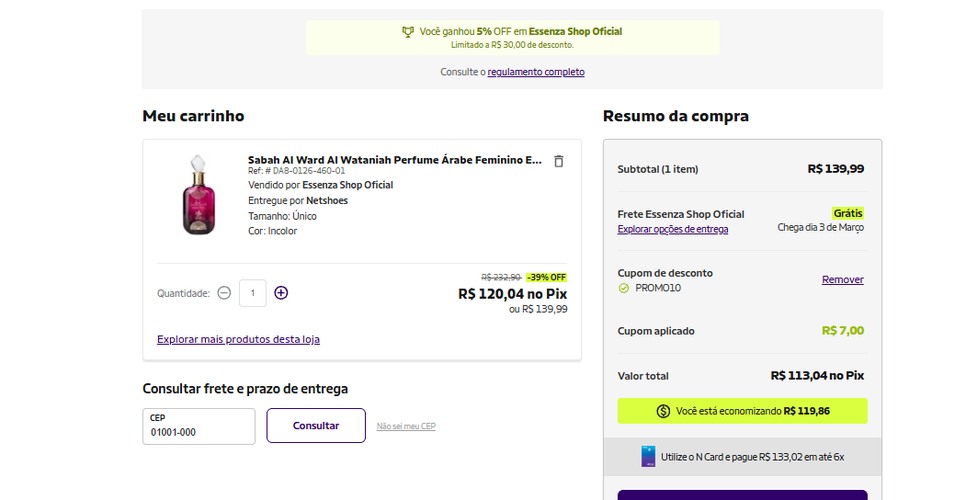This screenshot has height=500, width=966.
Task: Remove the PROMO10 coupon
Action: coord(843,280)
